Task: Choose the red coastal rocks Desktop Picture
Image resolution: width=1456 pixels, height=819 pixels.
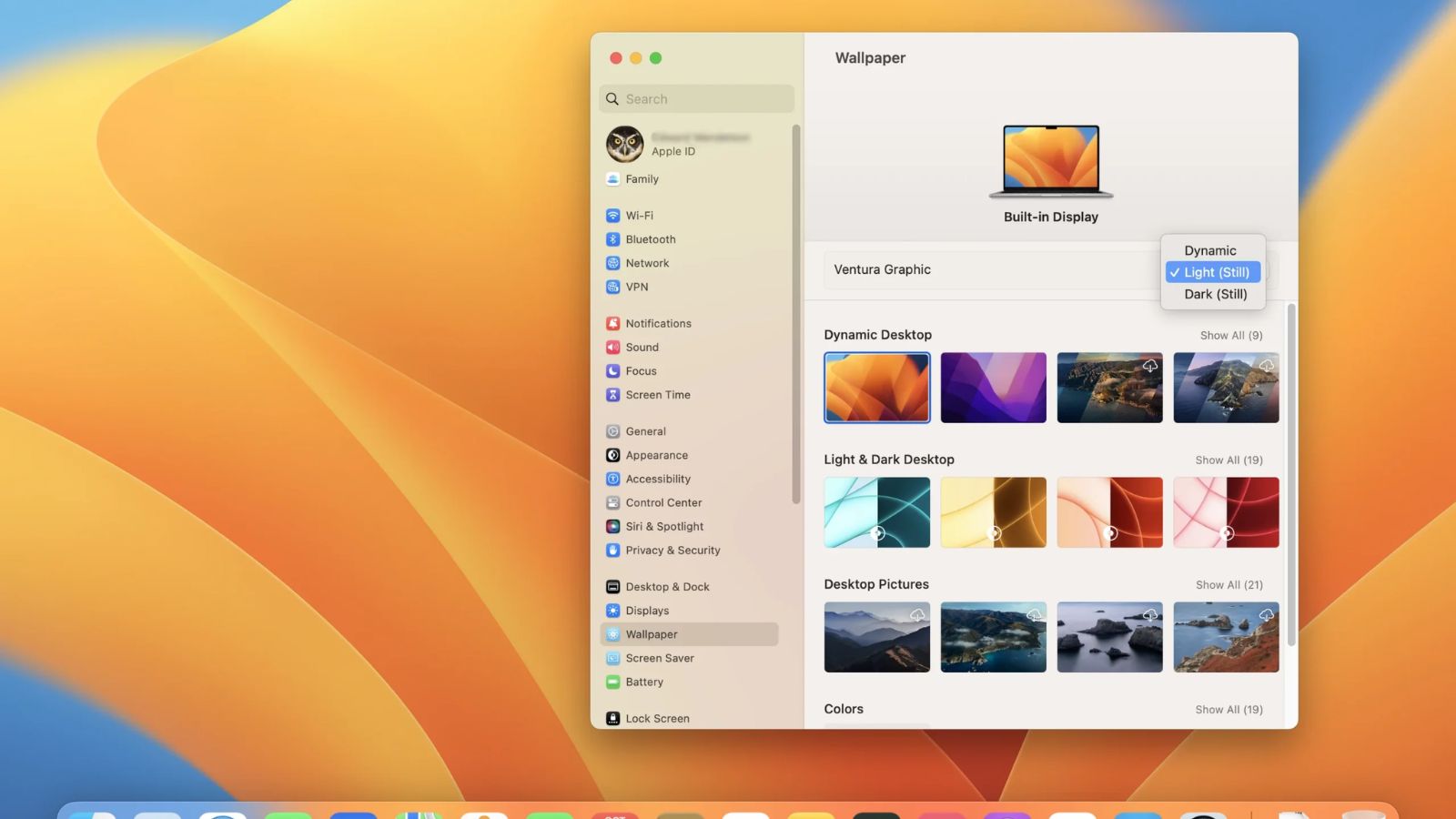Action: click(x=1227, y=637)
